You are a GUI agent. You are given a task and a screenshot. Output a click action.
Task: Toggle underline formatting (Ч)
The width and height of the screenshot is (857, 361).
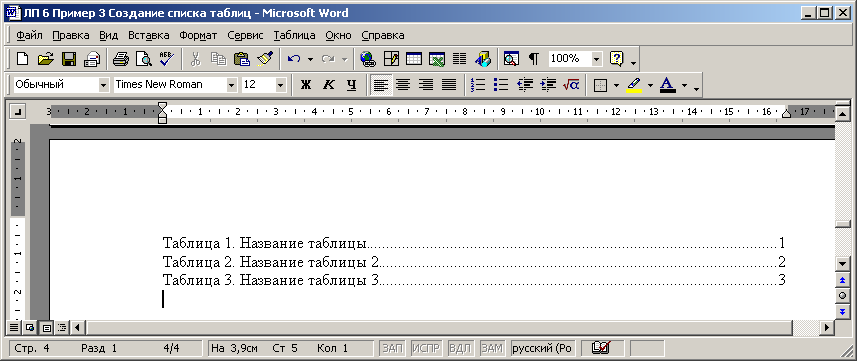[x=352, y=85]
